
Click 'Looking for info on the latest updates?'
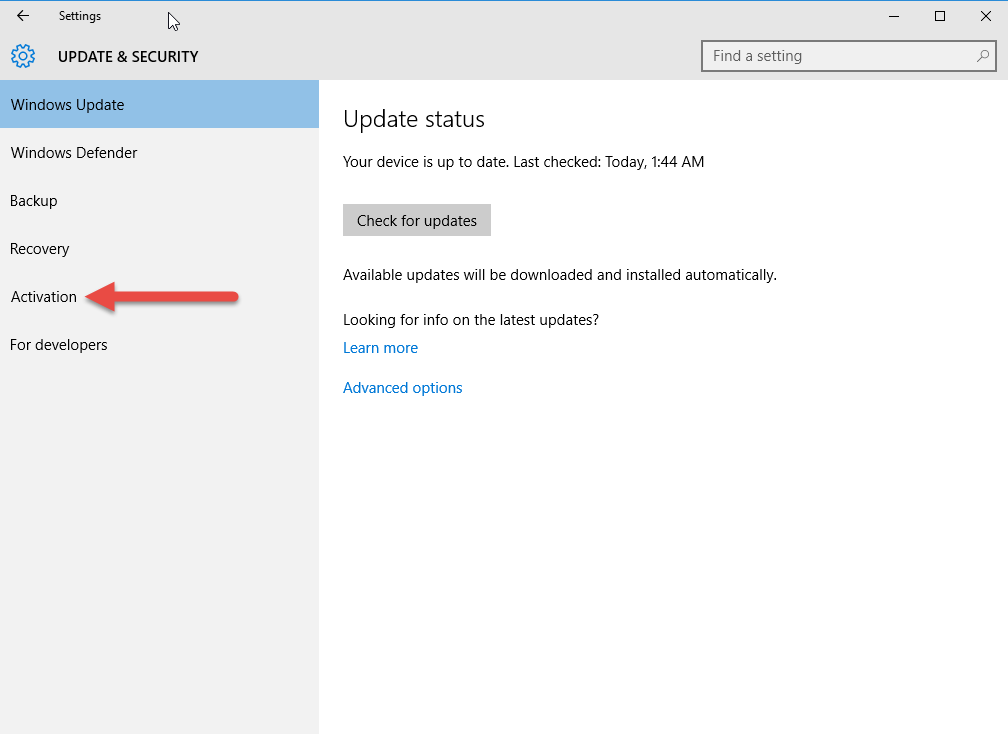(471, 319)
